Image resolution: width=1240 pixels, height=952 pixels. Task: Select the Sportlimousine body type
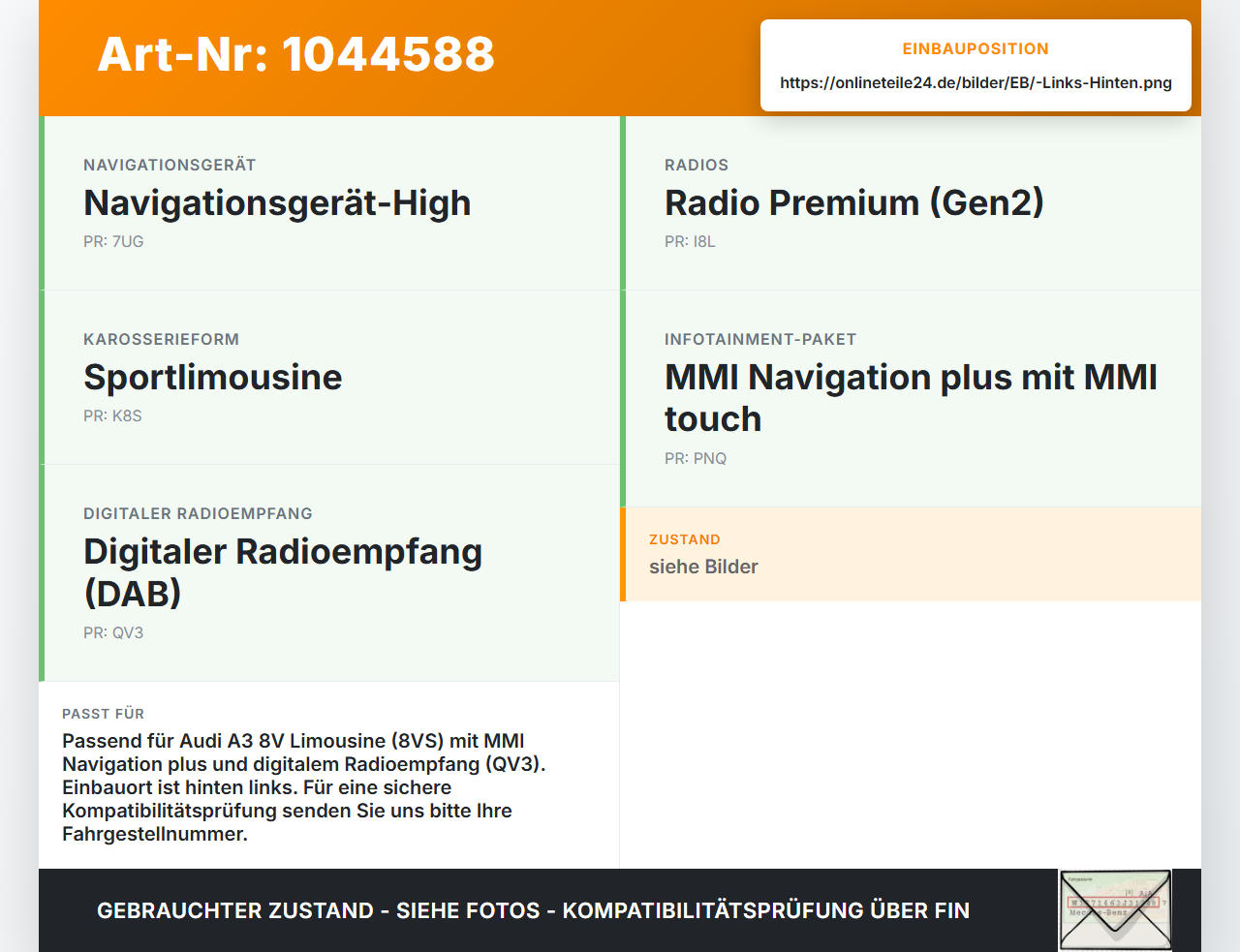tap(213, 377)
